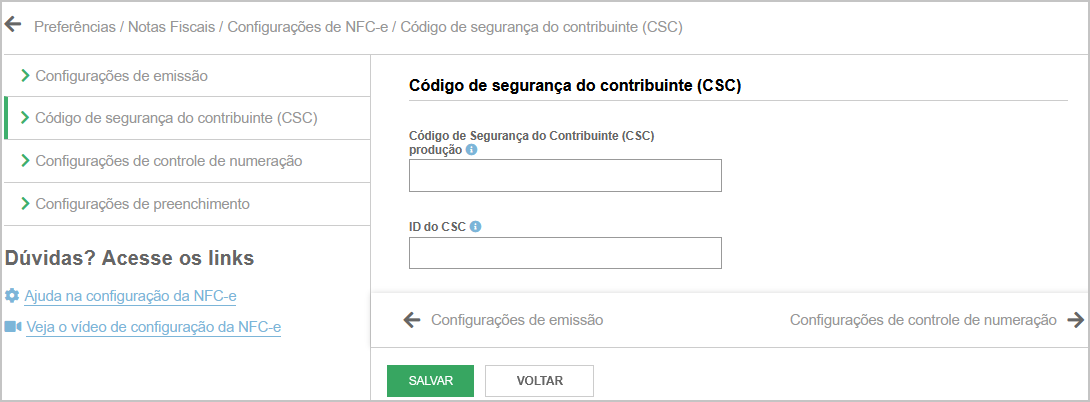
Task: Click the ID do CSC input field
Action: [565, 252]
